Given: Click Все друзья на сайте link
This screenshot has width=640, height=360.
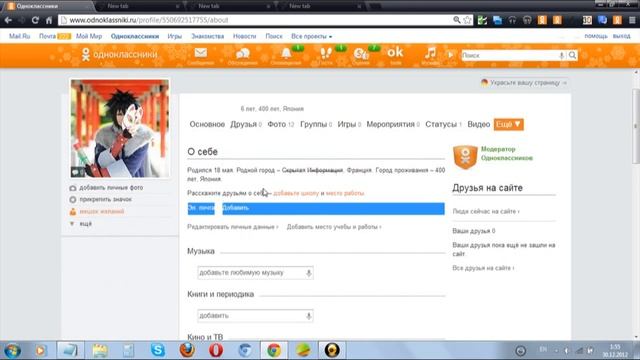Looking at the screenshot, I should 483,268.
